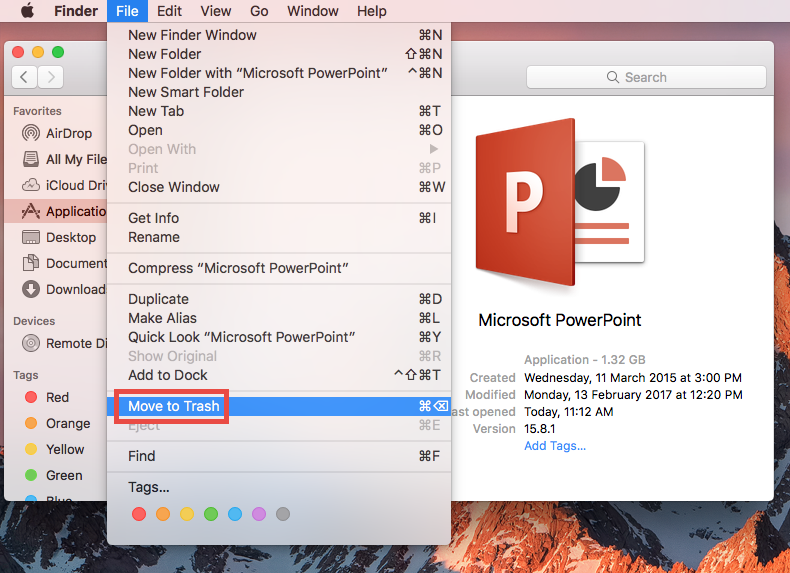Click the "Application - 1.32 GB" text

[584, 360]
